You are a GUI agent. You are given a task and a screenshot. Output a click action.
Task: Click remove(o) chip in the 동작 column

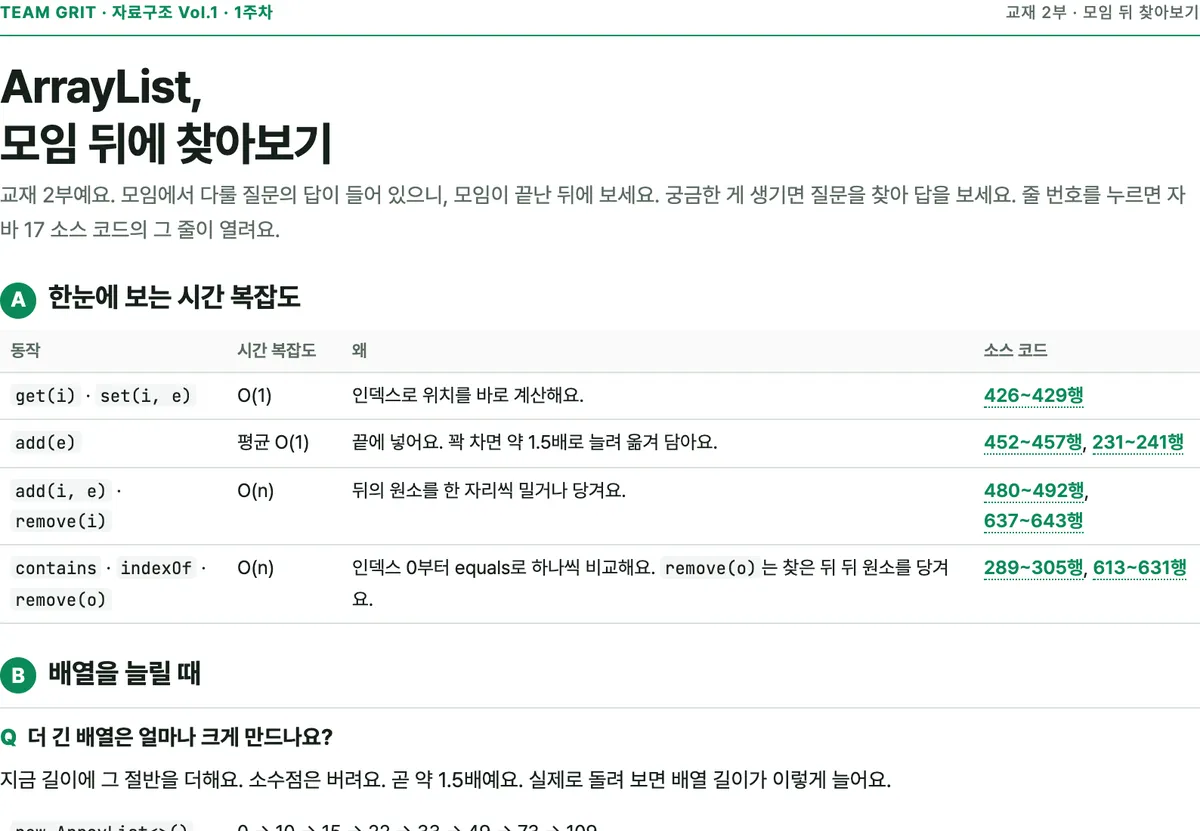click(60, 599)
